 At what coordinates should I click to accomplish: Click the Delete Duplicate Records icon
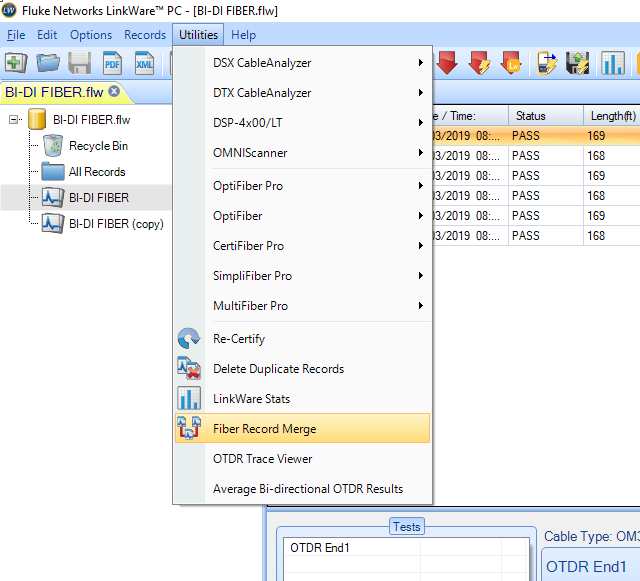pos(189,368)
